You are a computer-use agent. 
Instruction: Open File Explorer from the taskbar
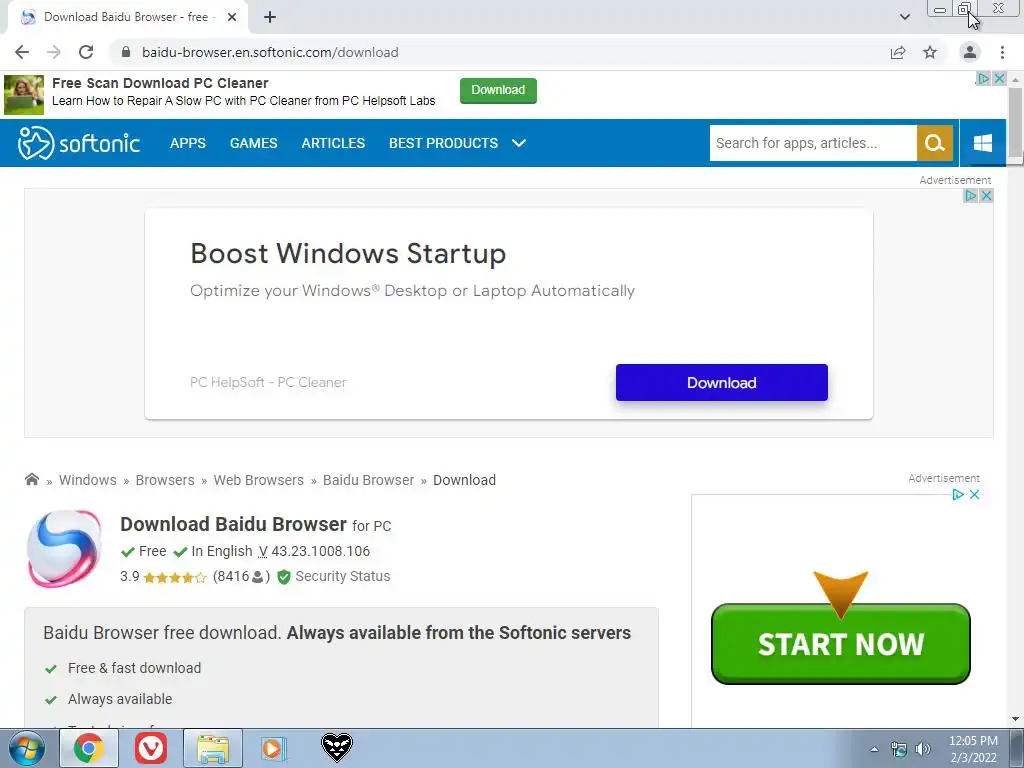point(213,748)
